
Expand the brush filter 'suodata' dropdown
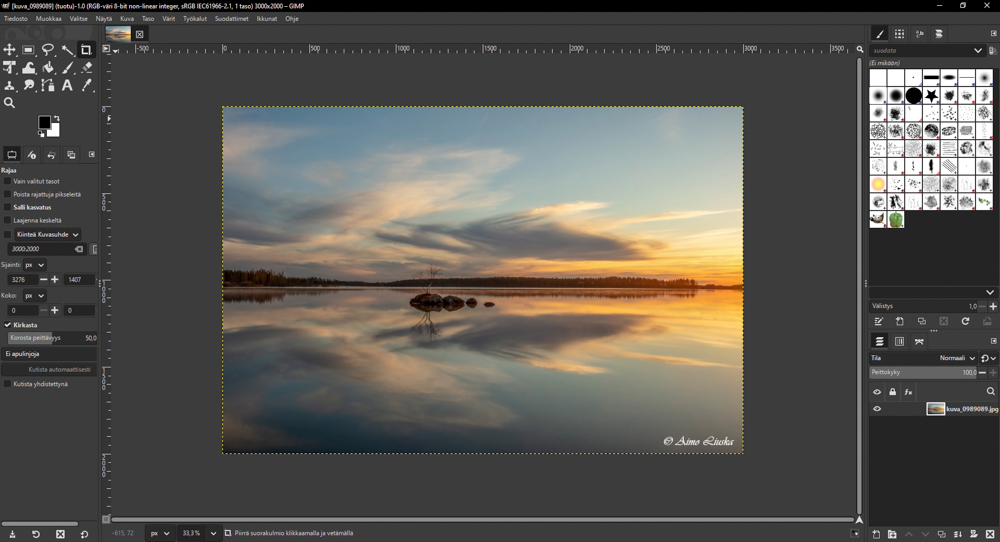[x=978, y=50]
